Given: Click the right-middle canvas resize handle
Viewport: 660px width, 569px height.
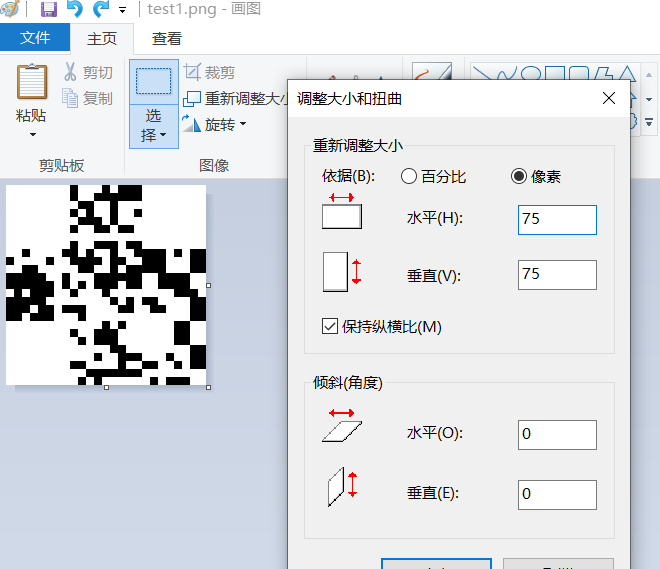Looking at the screenshot, I should pos(209,285).
